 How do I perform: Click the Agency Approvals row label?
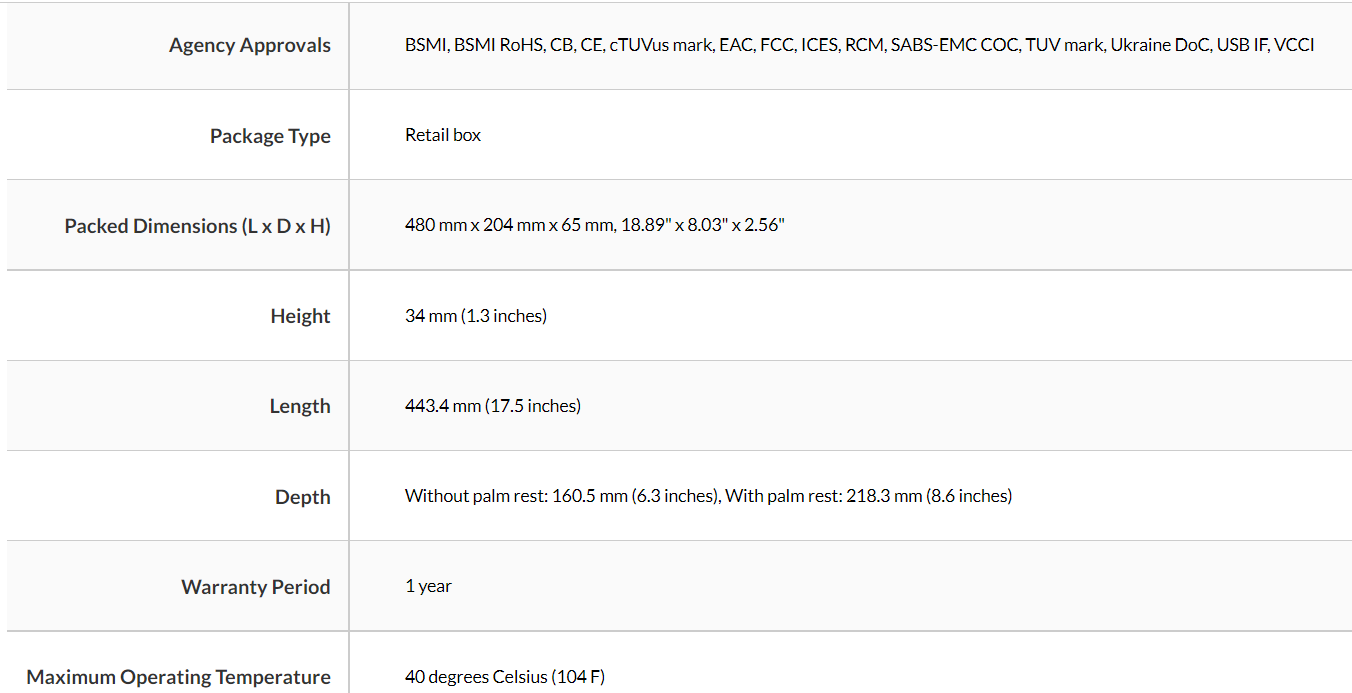[x=249, y=45]
